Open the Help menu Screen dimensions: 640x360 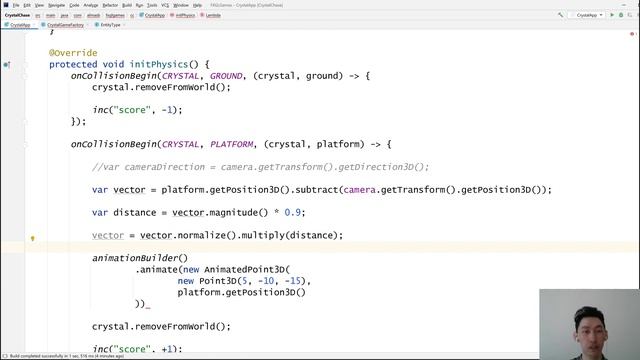pyautogui.click(x=197, y=5)
